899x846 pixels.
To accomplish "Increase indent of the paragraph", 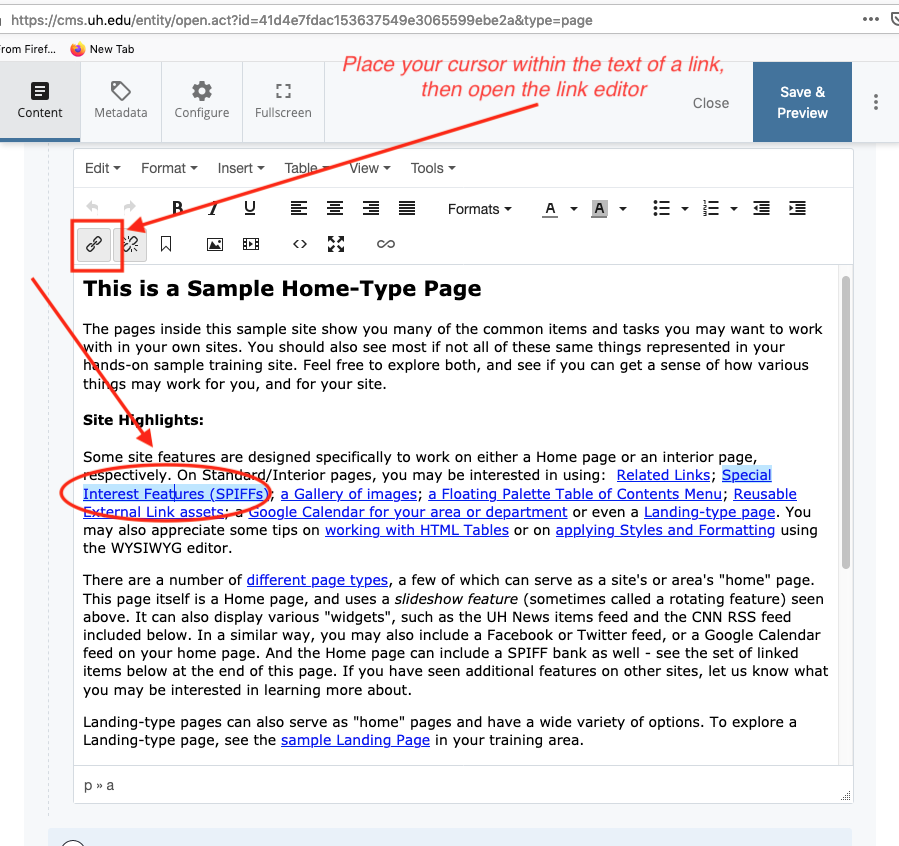I will pyautogui.click(x=798, y=209).
